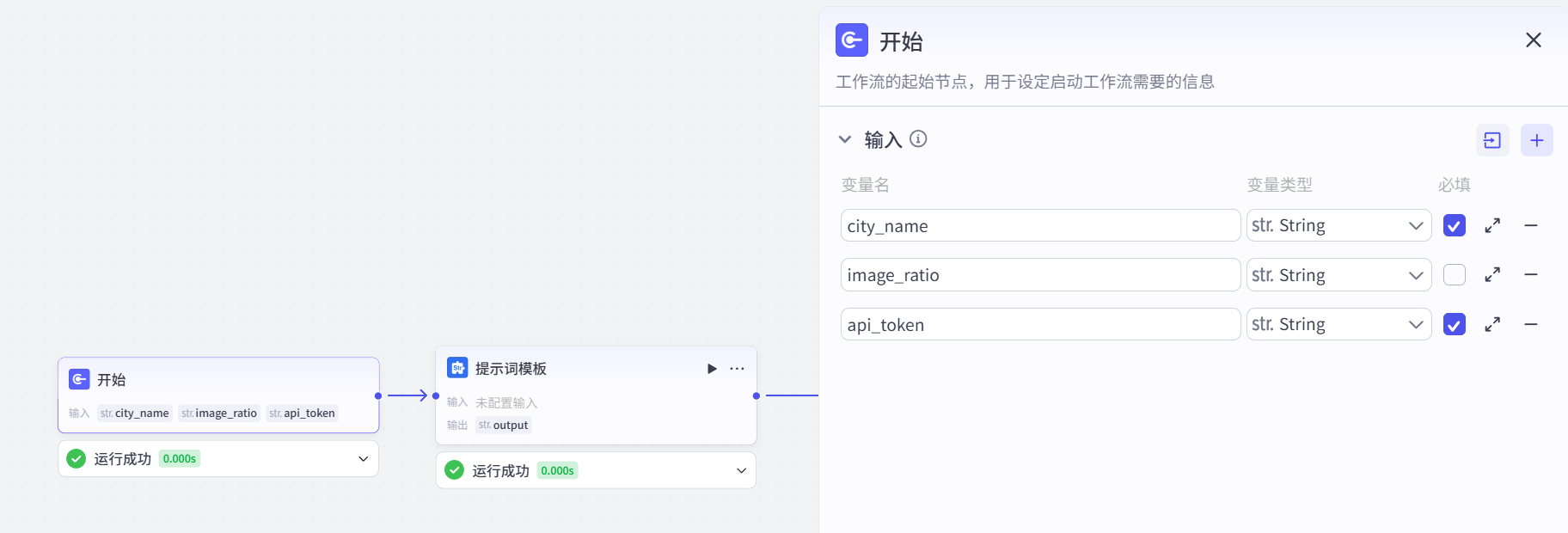This screenshot has width=1568, height=533.
Task: Select the 提示词模板 node title
Action: [x=511, y=369]
